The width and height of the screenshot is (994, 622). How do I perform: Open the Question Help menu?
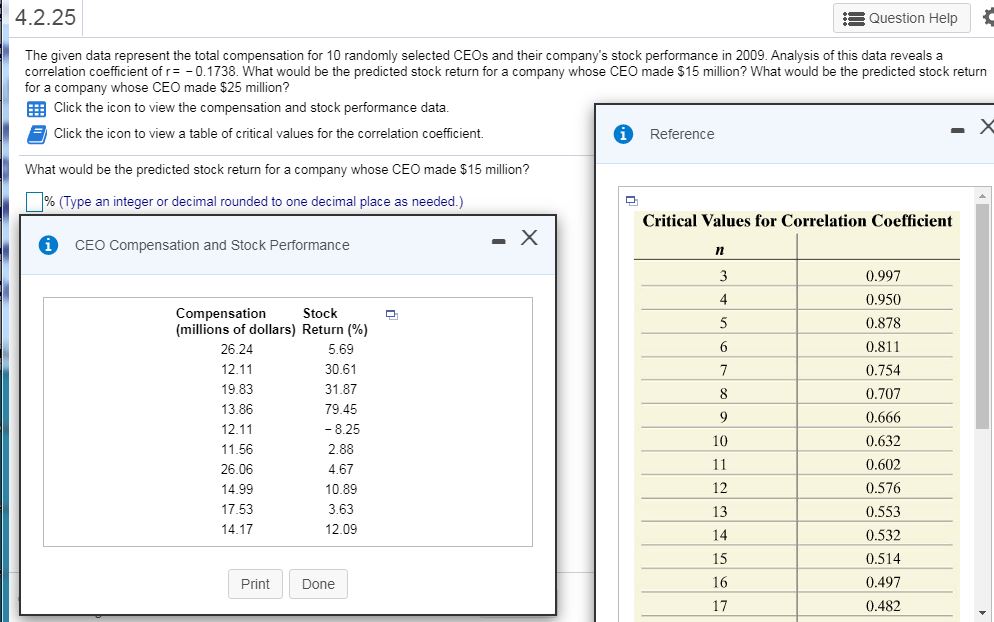[901, 18]
